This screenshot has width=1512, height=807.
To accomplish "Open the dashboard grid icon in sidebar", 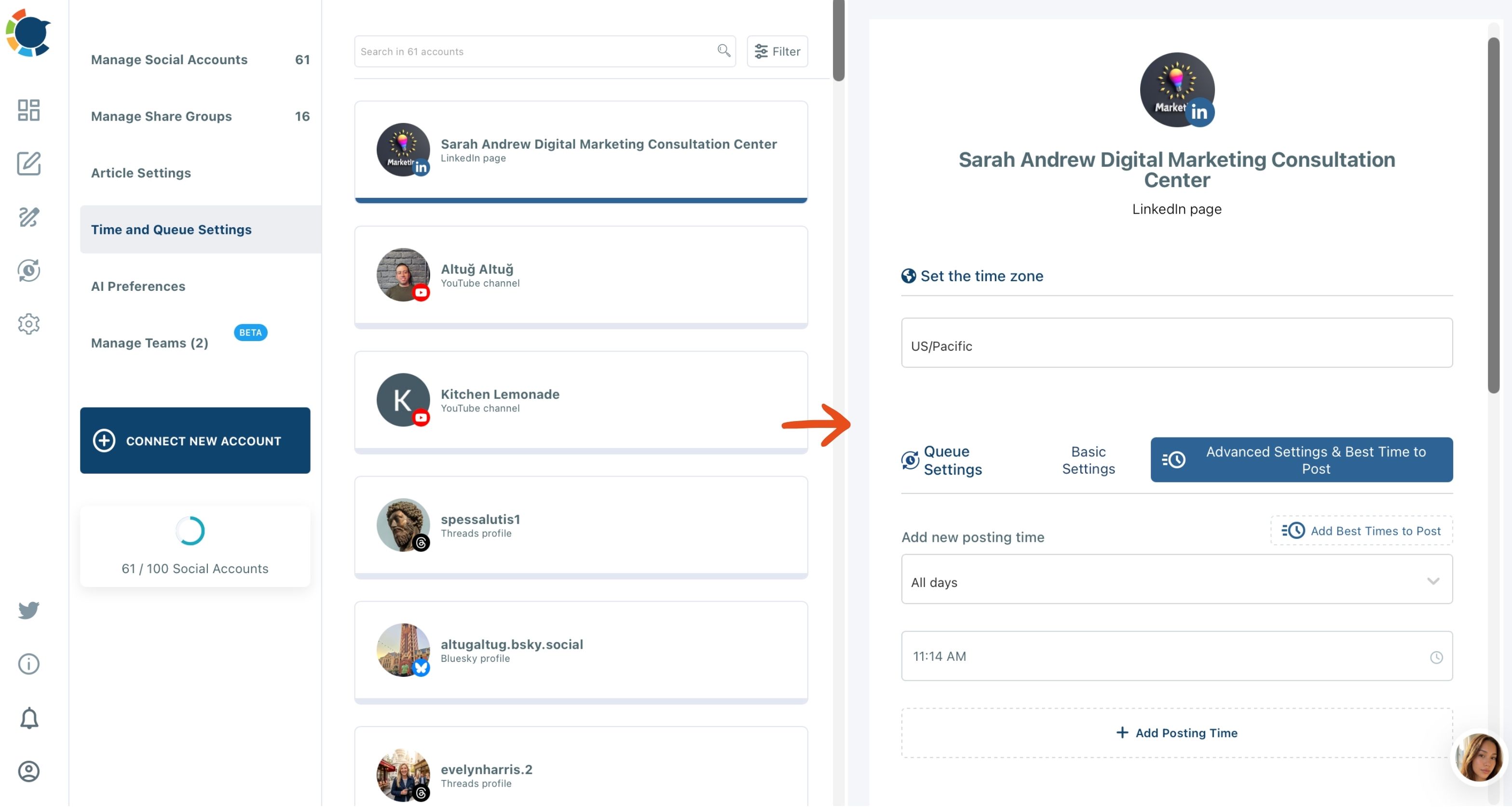I will point(28,110).
